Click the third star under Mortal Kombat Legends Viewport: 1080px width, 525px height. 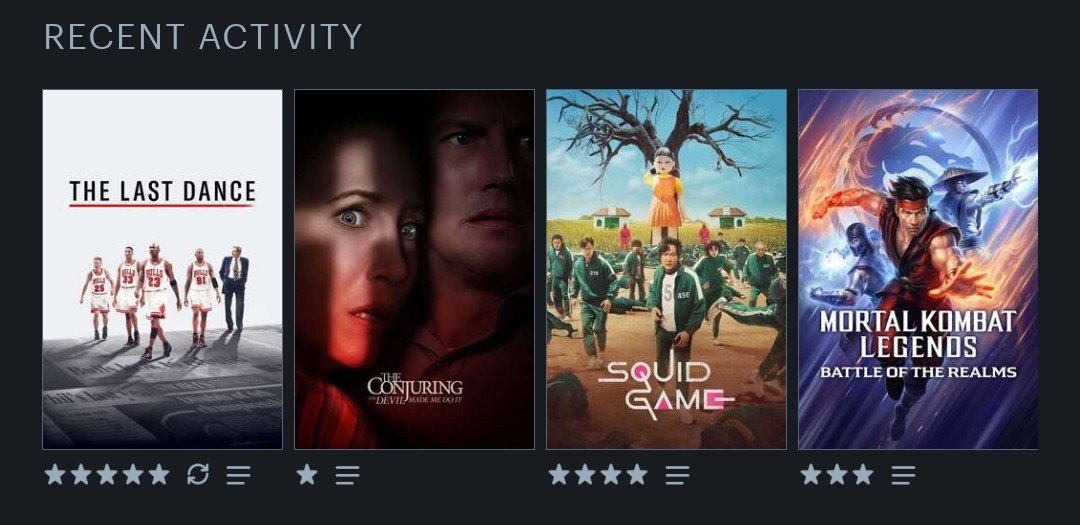click(x=863, y=474)
